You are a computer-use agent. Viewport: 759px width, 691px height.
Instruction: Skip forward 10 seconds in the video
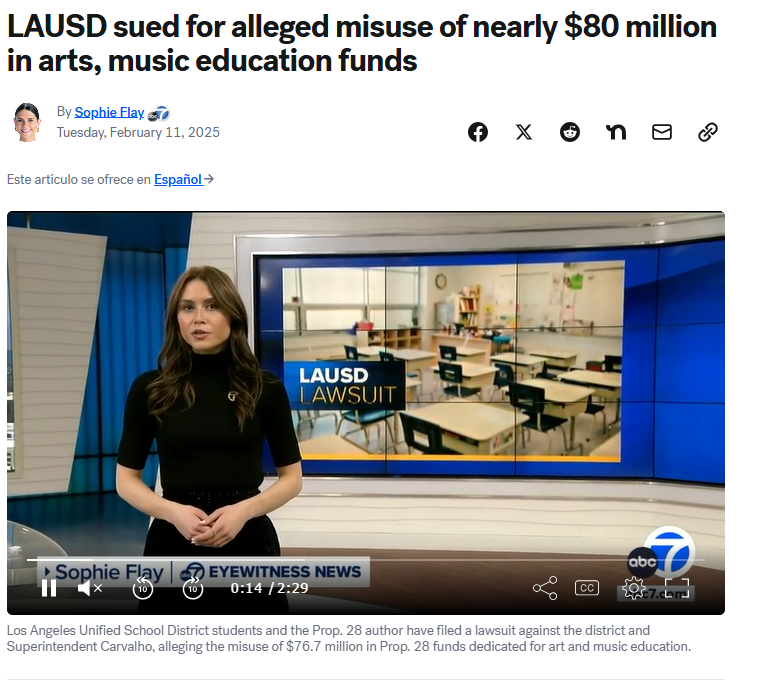[193, 588]
